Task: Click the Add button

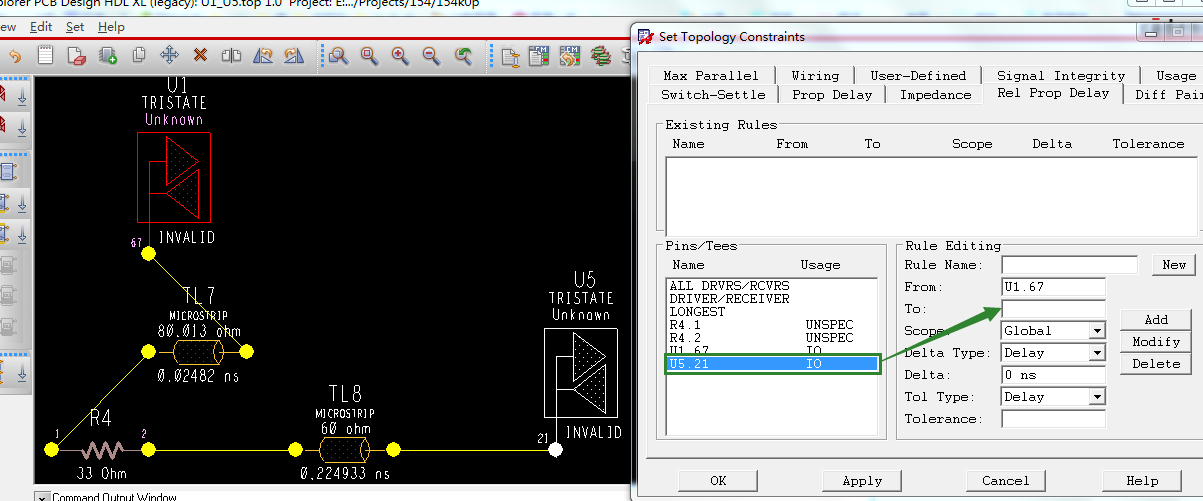Action: [1156, 320]
